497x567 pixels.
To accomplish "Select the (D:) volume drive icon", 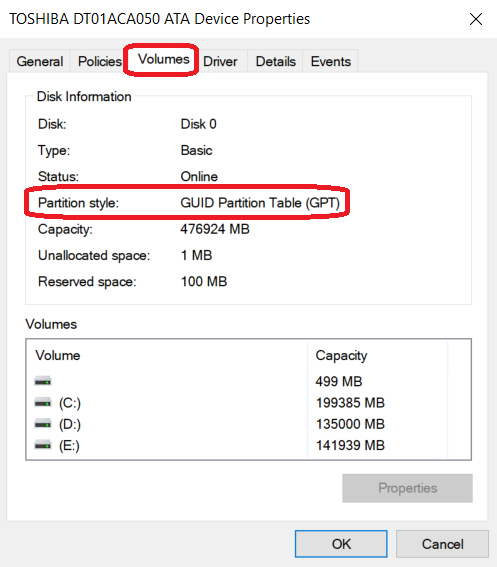I will point(43,423).
